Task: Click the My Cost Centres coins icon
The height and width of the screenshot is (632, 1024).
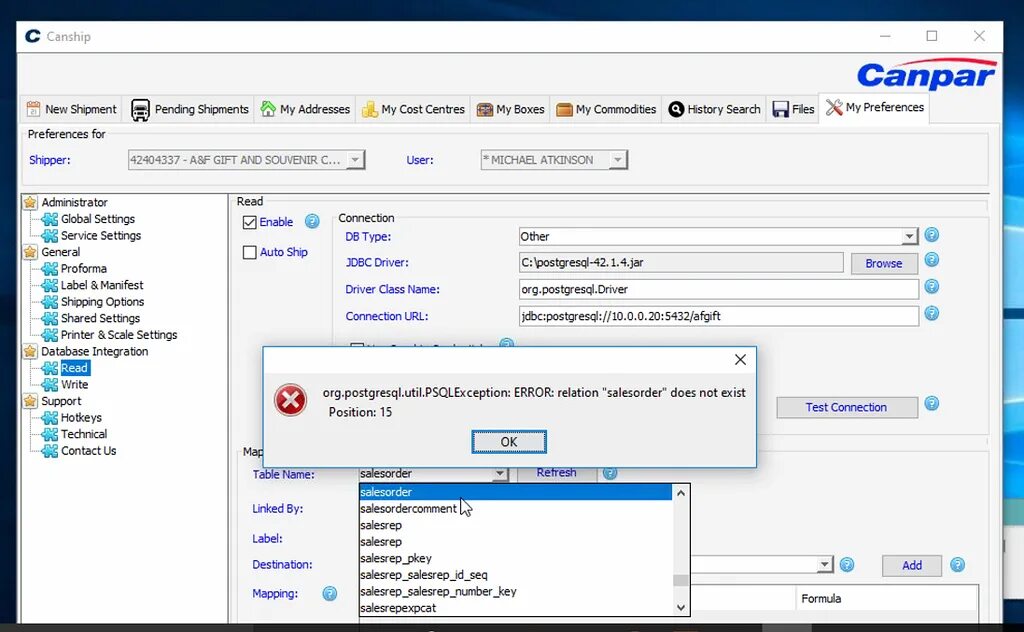Action: (370, 109)
